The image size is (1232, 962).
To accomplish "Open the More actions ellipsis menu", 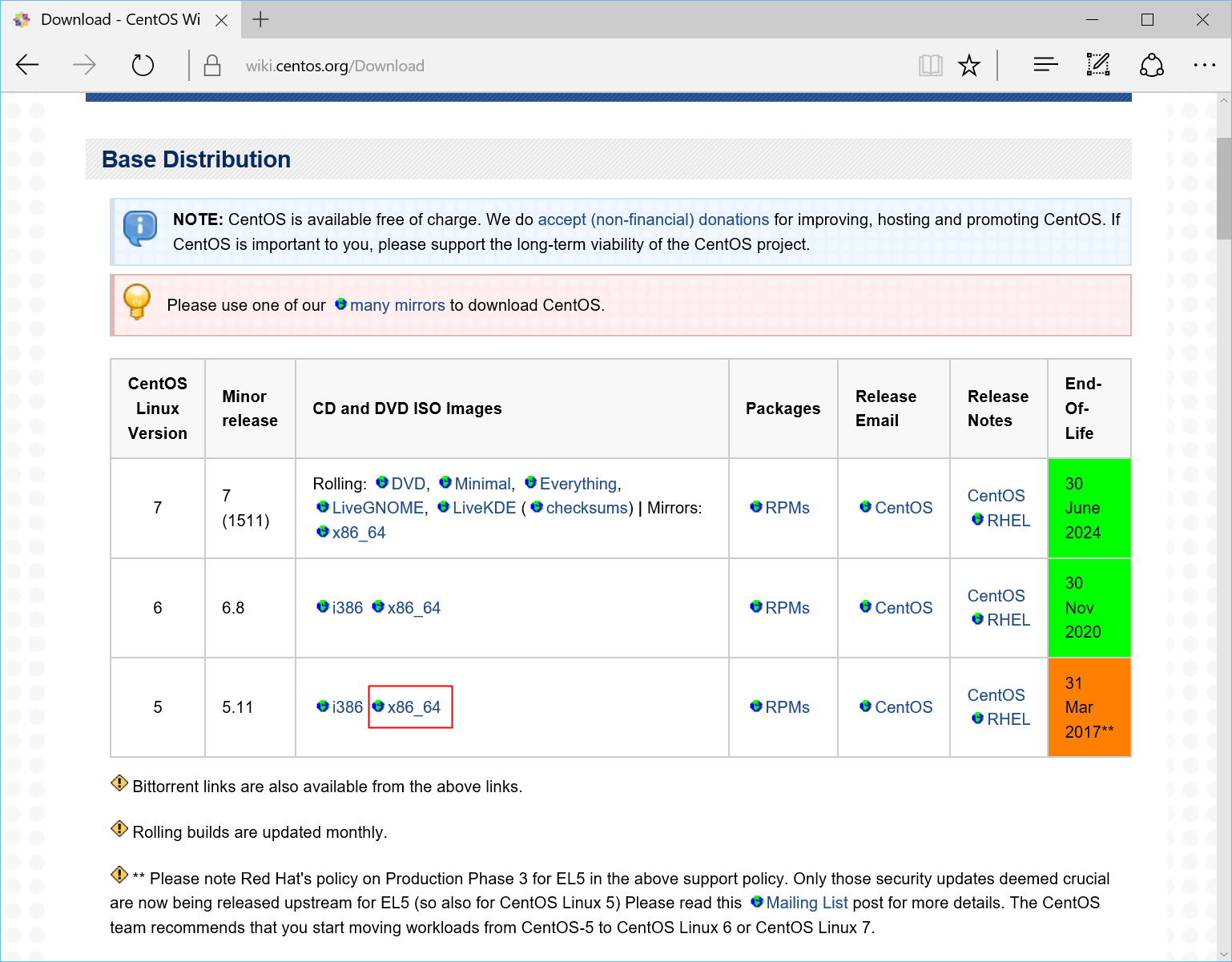I will (1204, 65).
